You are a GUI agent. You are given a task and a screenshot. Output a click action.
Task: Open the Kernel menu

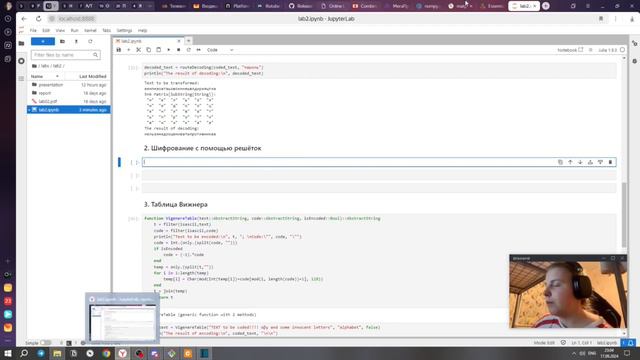coord(90,30)
